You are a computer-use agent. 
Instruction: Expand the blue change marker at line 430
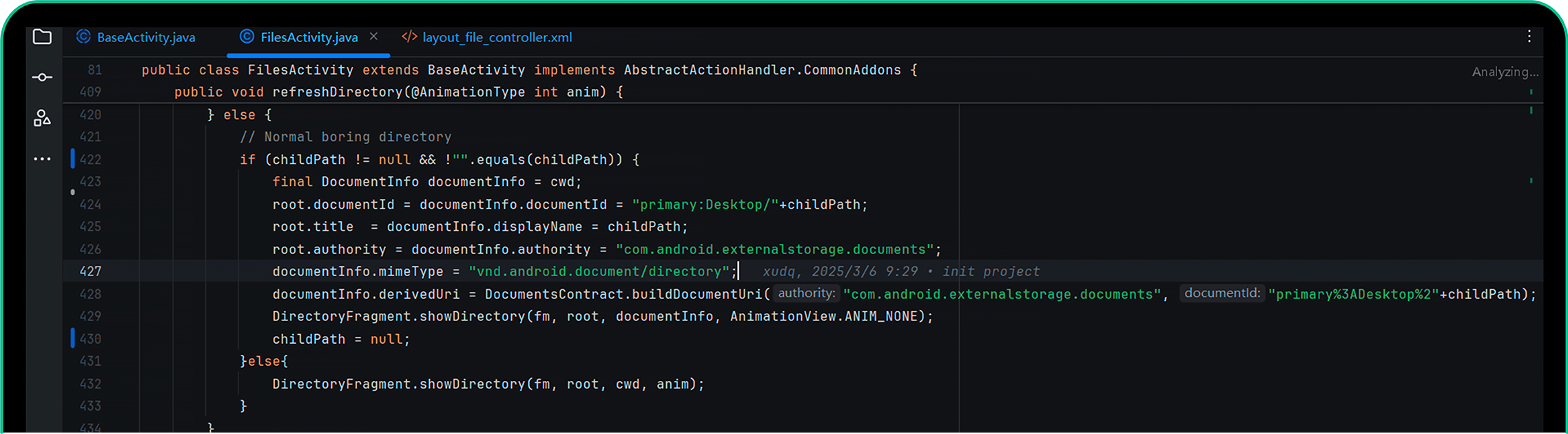(x=72, y=338)
